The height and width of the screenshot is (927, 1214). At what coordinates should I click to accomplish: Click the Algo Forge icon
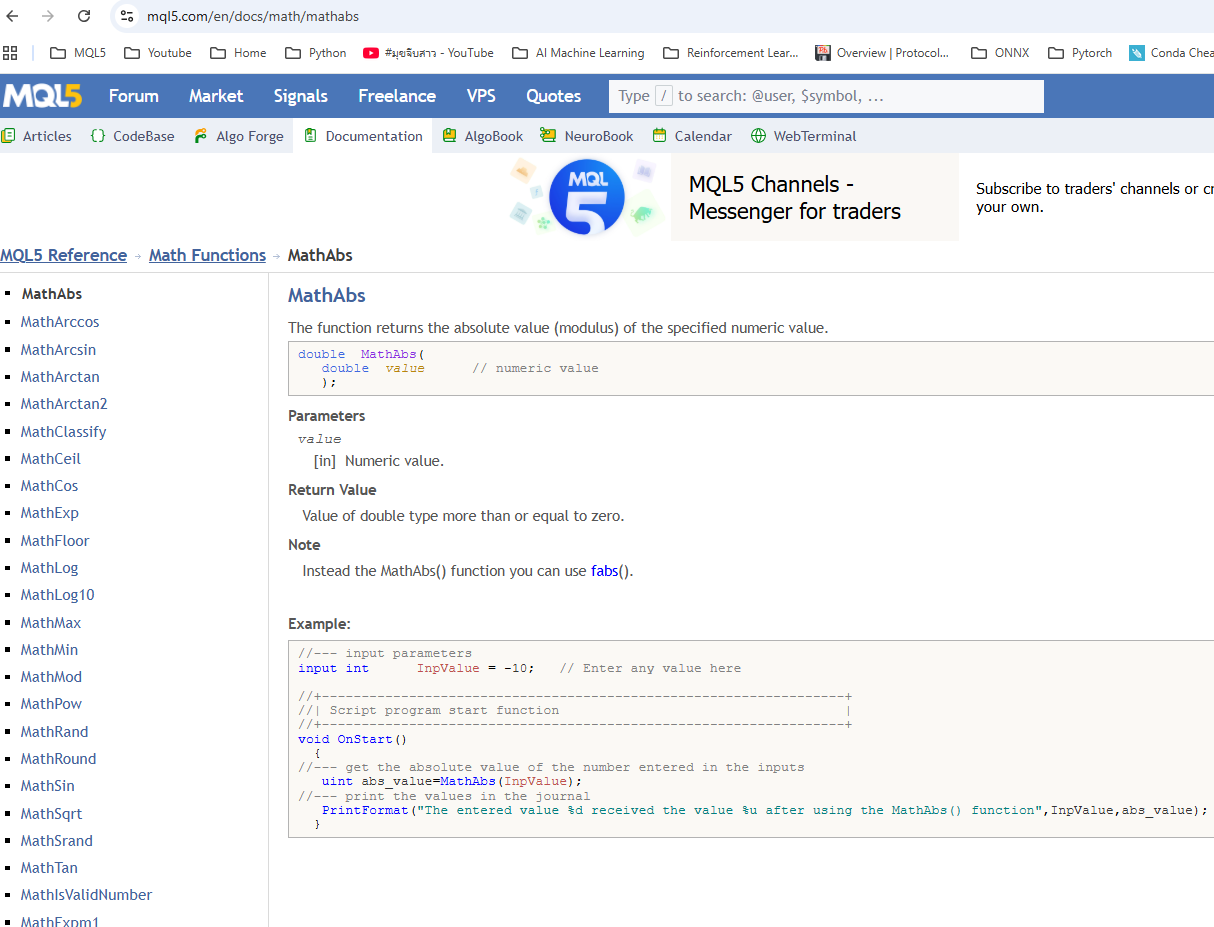[201, 136]
